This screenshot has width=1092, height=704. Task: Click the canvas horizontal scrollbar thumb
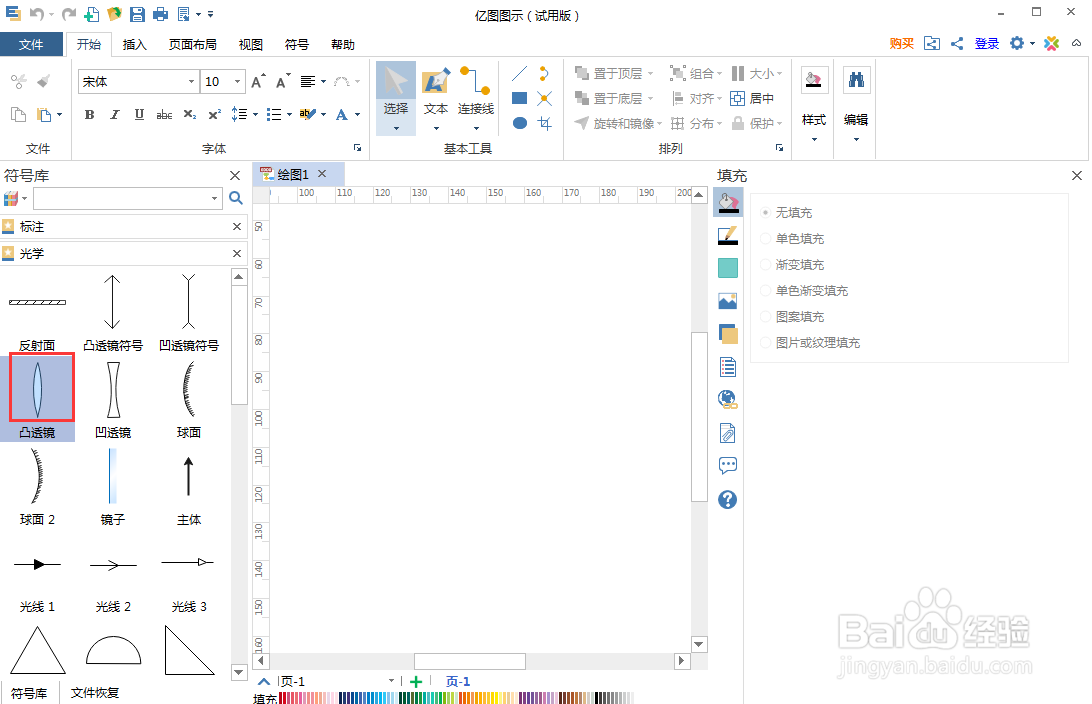pyautogui.click(x=469, y=661)
